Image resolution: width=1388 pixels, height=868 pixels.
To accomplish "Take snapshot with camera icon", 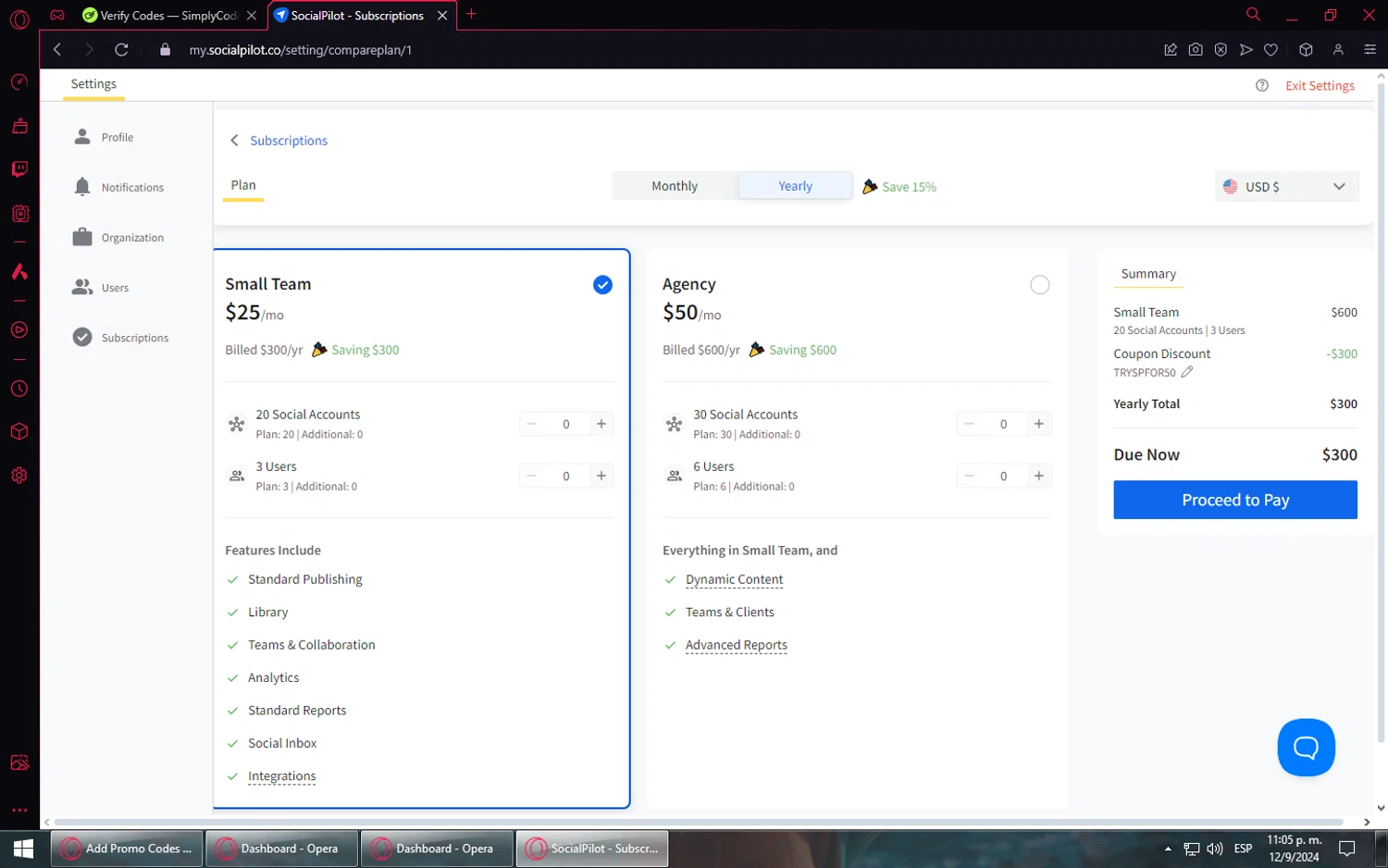I will pos(1196,50).
